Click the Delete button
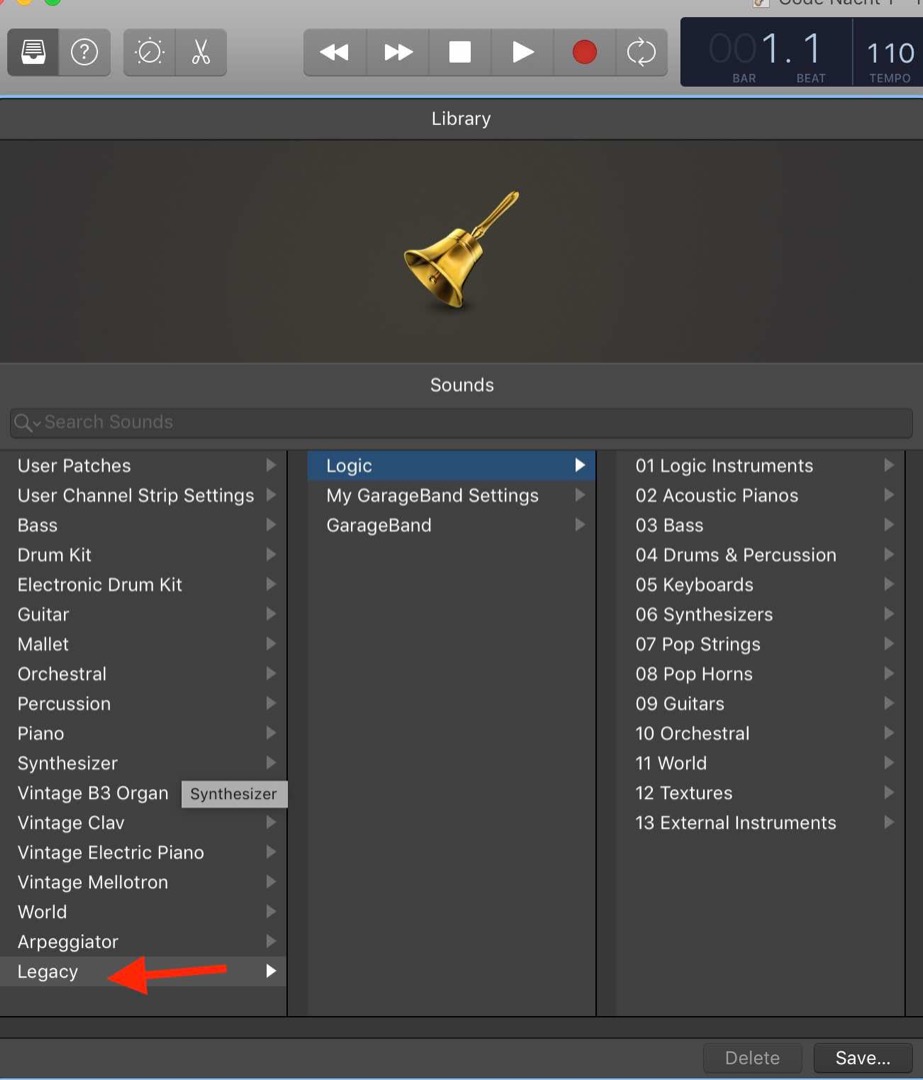 click(x=752, y=1057)
